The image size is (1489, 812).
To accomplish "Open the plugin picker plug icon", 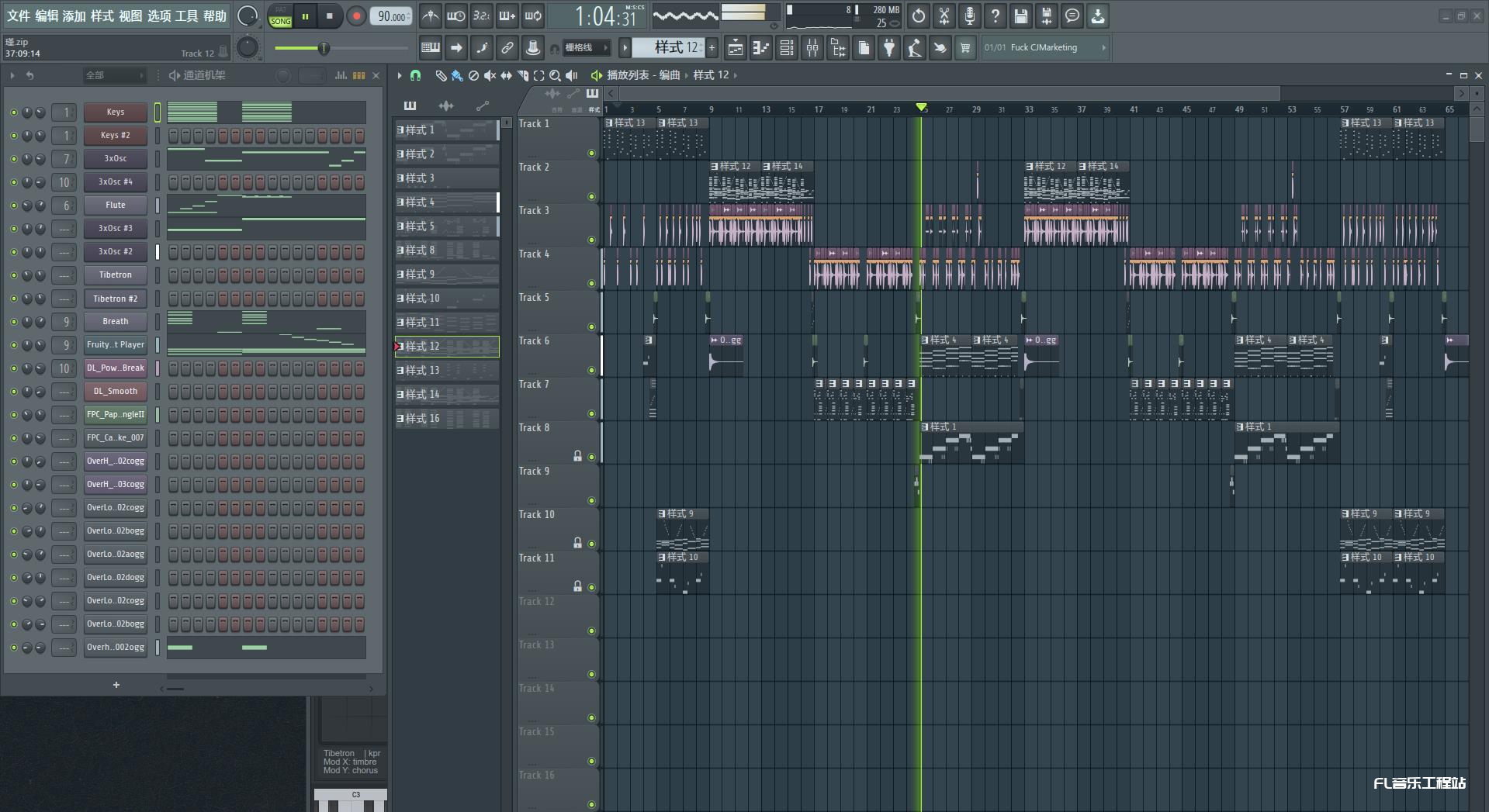I will tap(889, 47).
